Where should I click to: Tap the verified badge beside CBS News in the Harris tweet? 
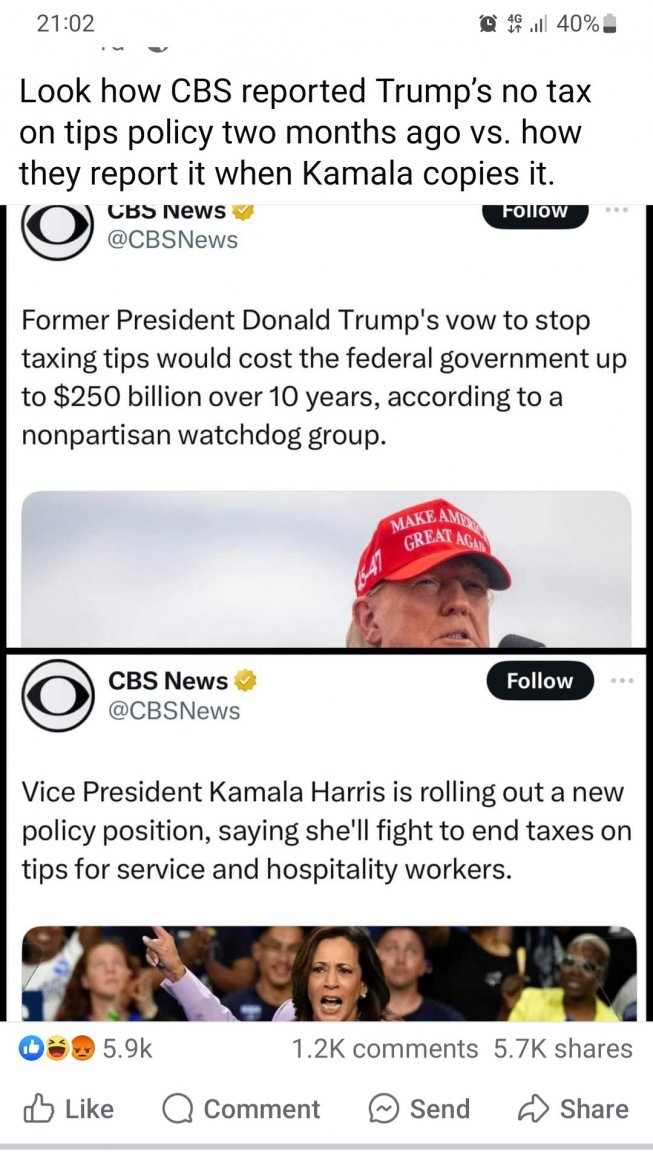click(245, 681)
